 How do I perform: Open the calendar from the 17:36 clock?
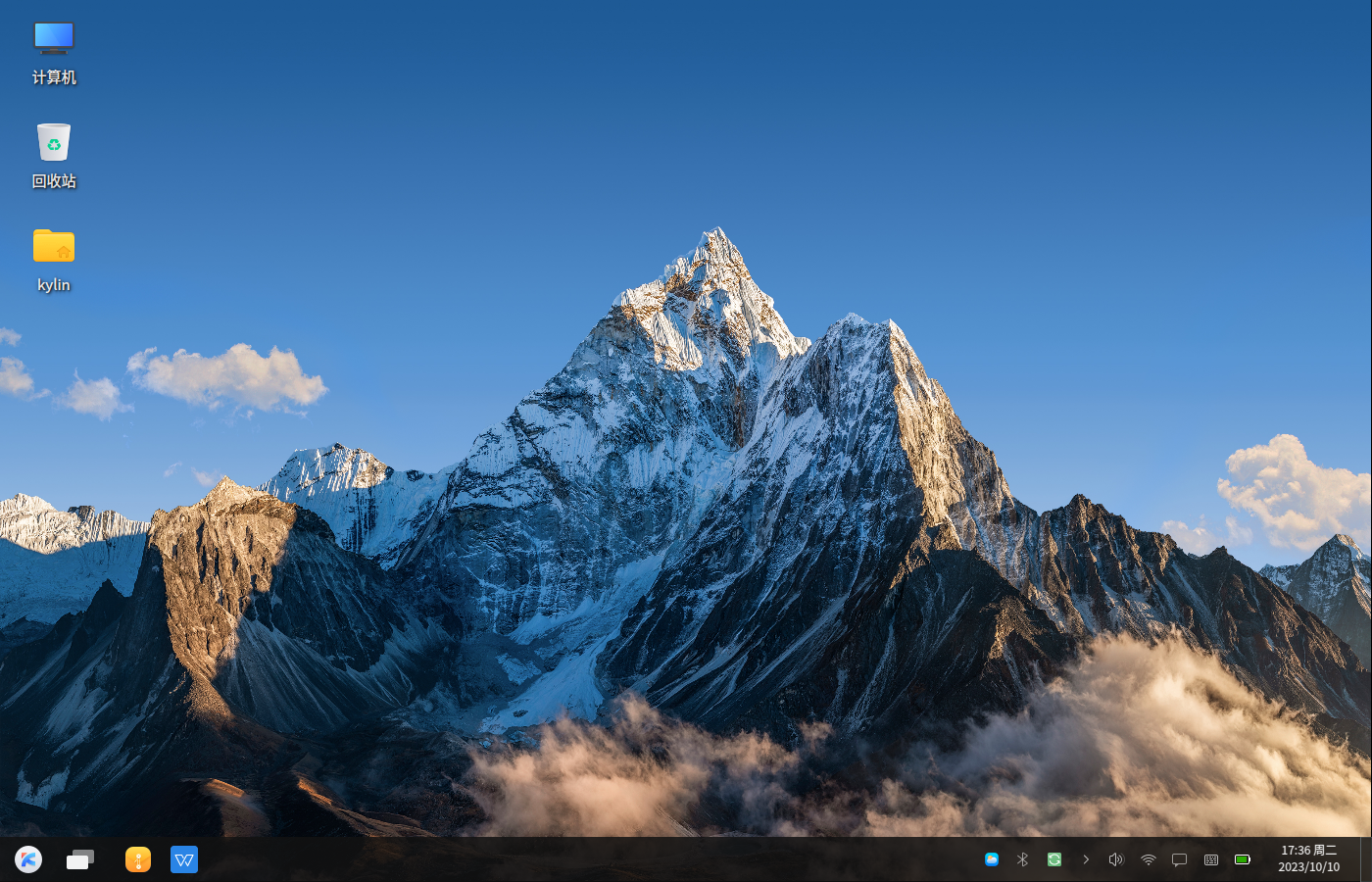click(x=1308, y=858)
